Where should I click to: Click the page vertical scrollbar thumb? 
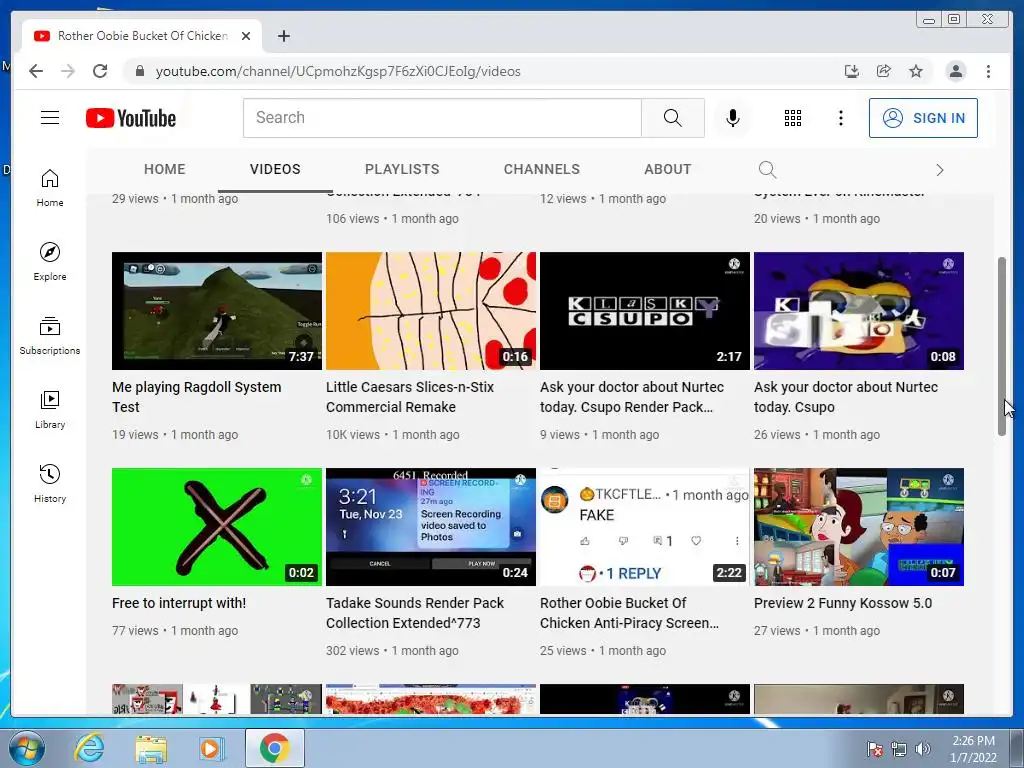point(1002,346)
